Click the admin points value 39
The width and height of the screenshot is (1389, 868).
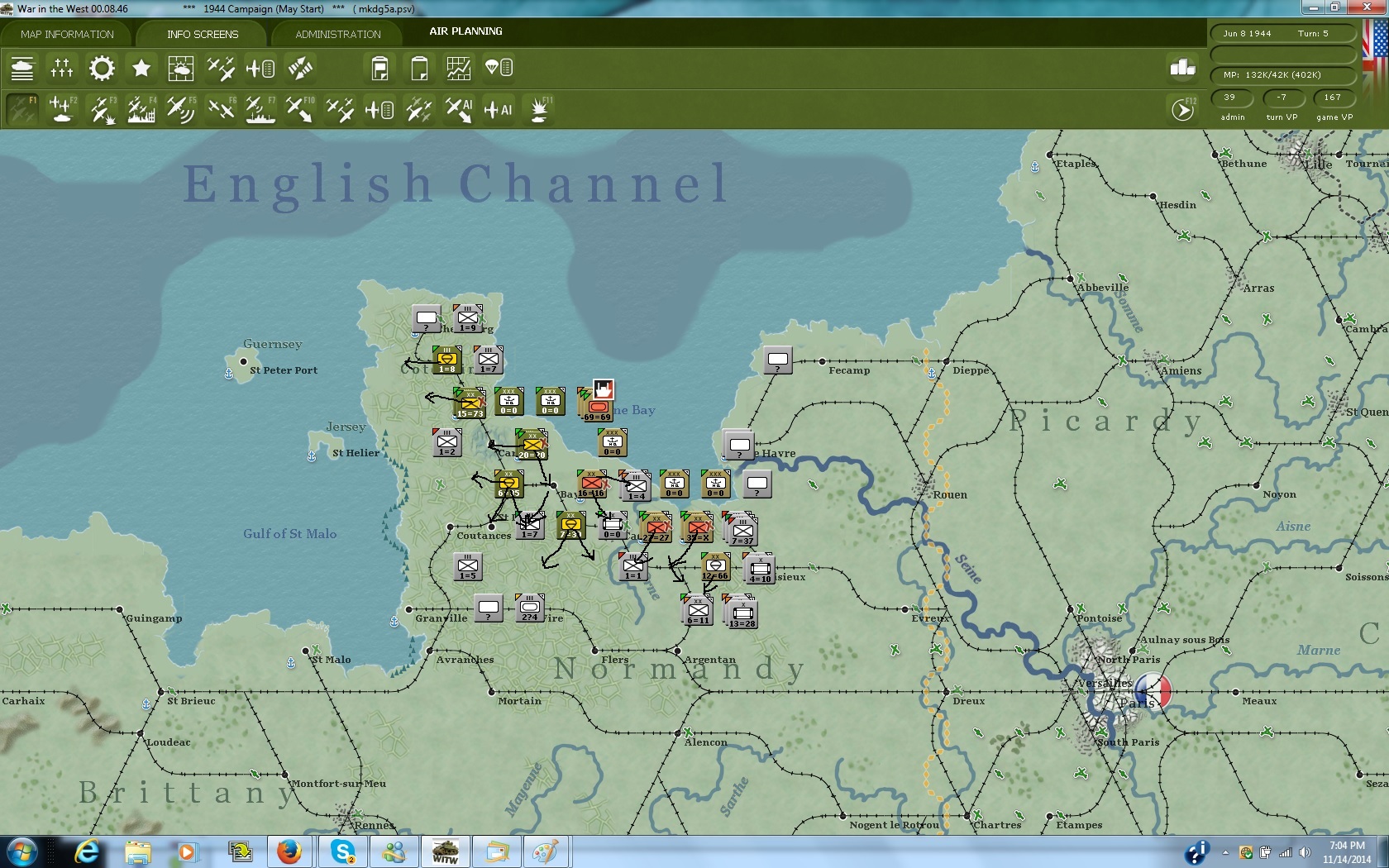[1232, 98]
